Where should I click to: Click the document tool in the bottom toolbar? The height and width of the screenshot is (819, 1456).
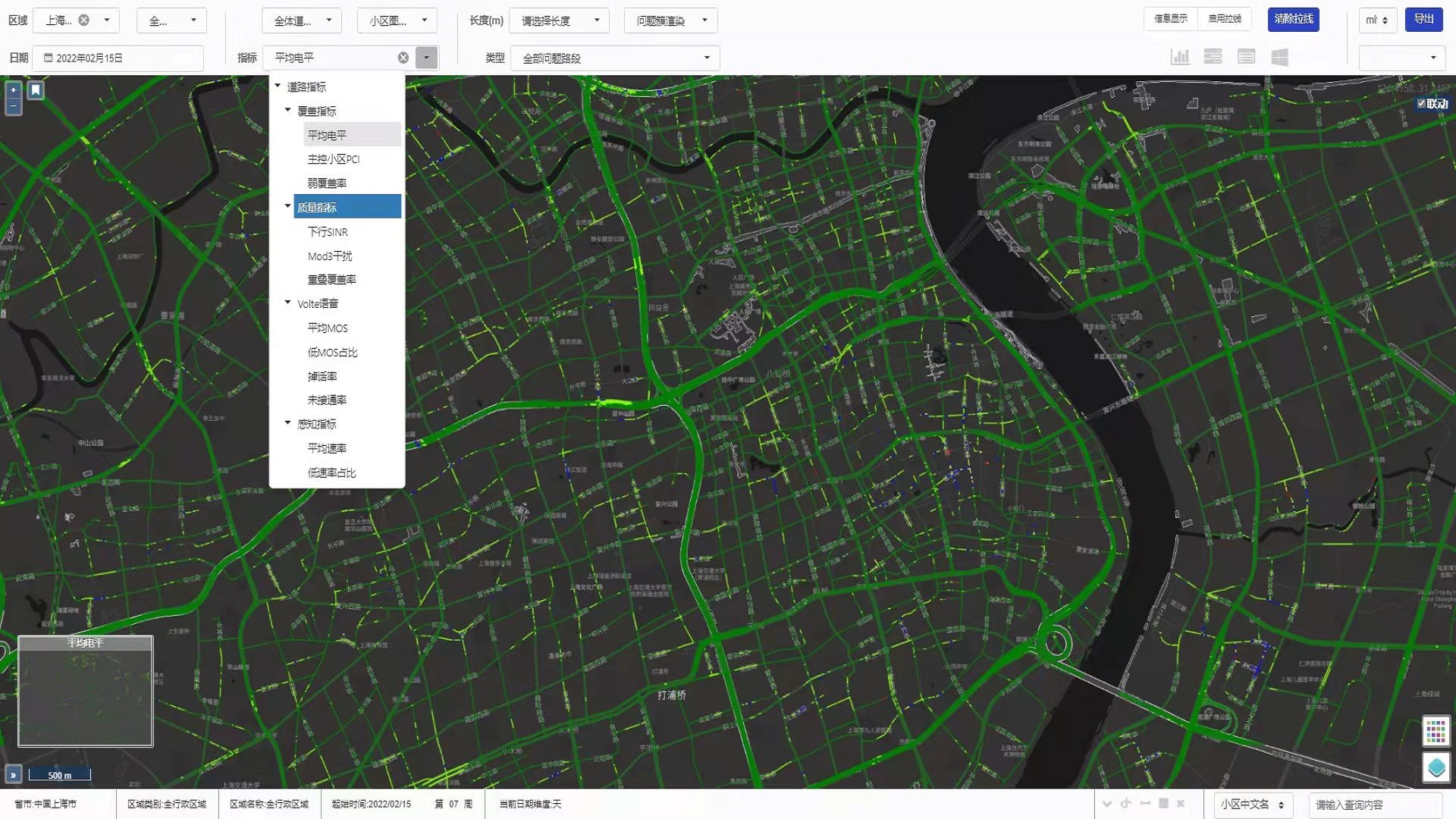[1163, 804]
